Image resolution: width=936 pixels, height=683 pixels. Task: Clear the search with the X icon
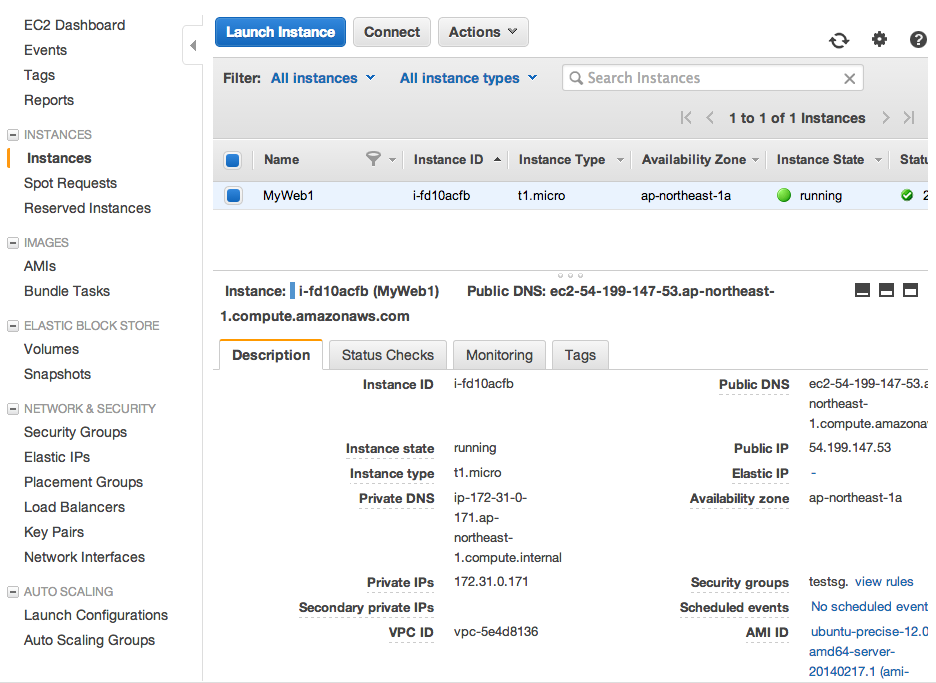point(849,78)
